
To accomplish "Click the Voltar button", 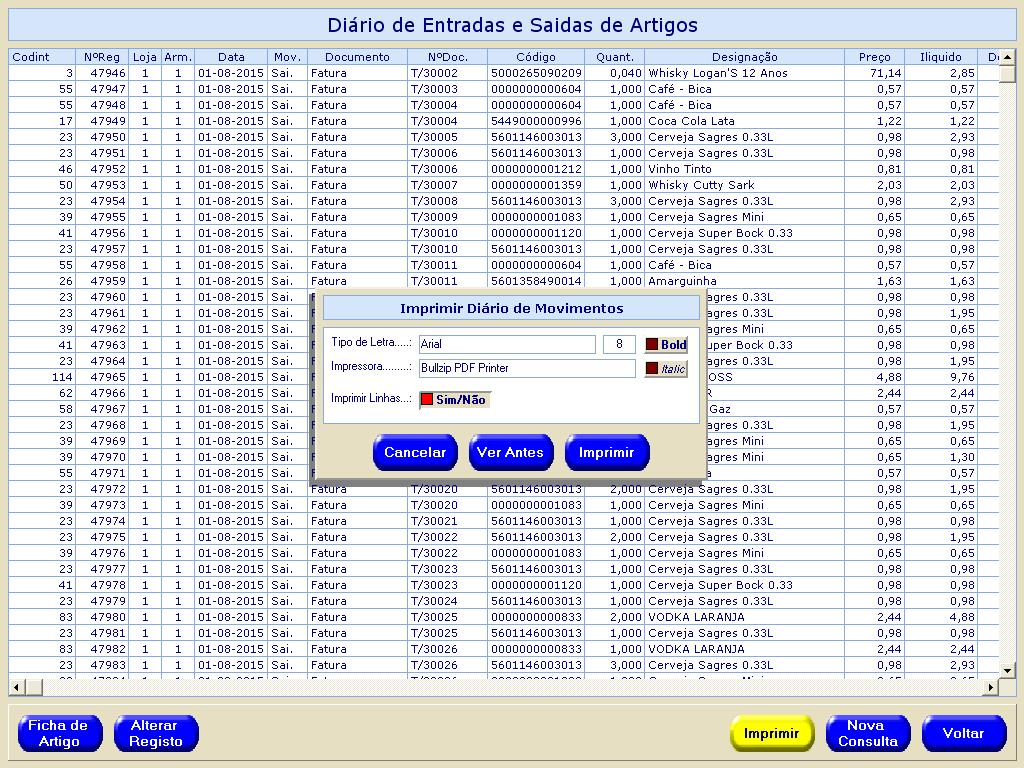I will (x=963, y=733).
